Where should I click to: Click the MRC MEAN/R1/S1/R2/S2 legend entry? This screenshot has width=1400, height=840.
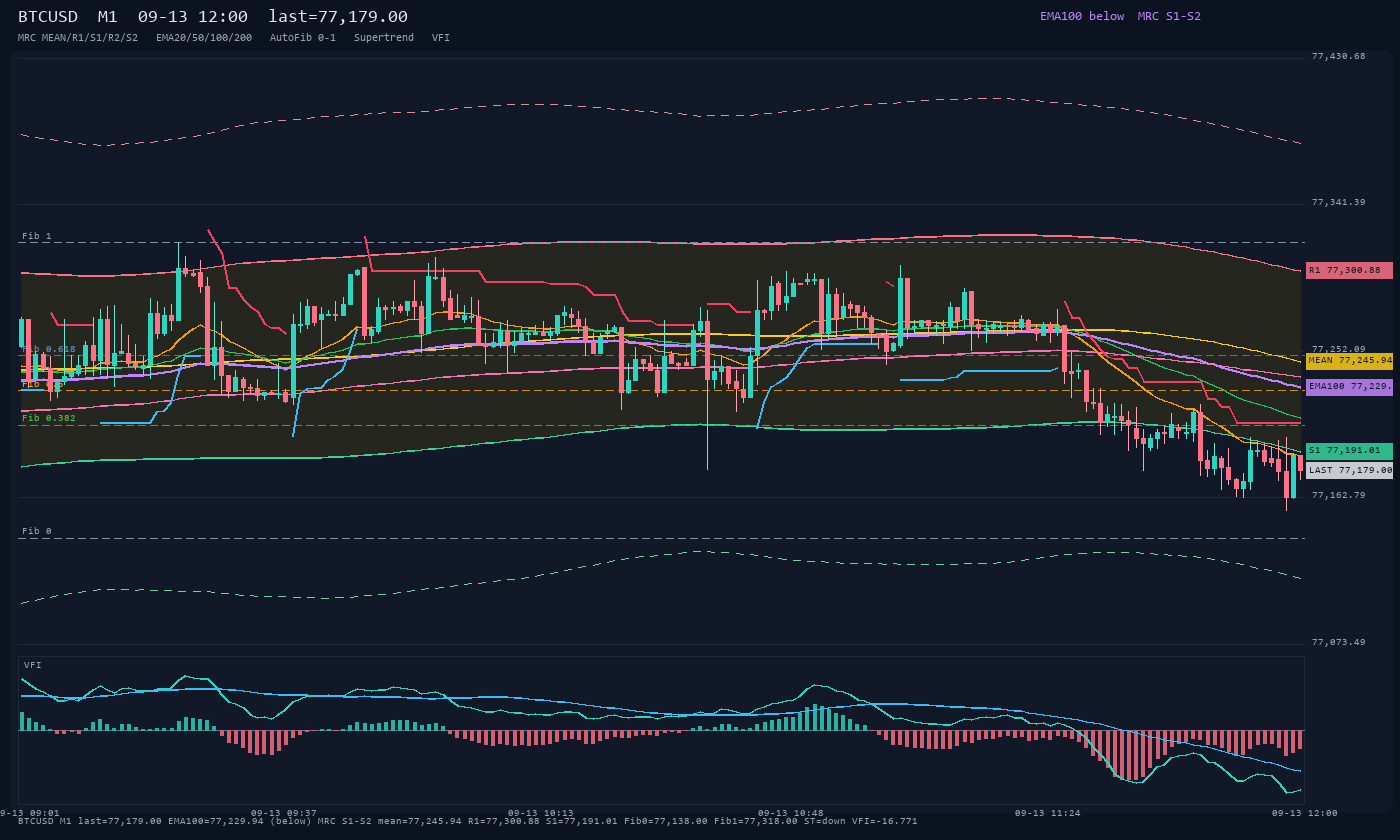[x=78, y=38]
